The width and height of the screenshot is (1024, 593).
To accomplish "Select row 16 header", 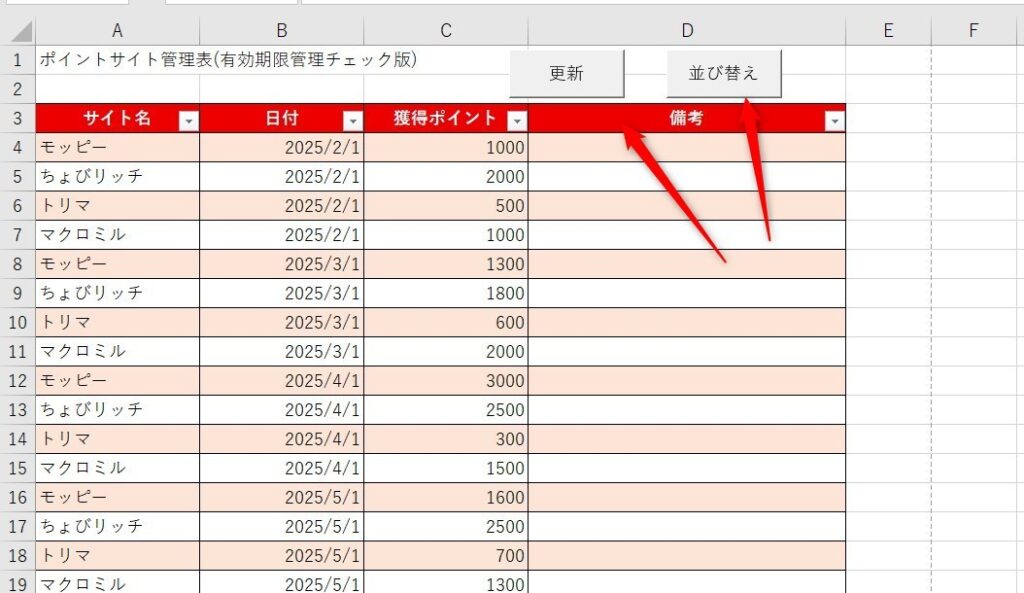I will pos(18,498).
